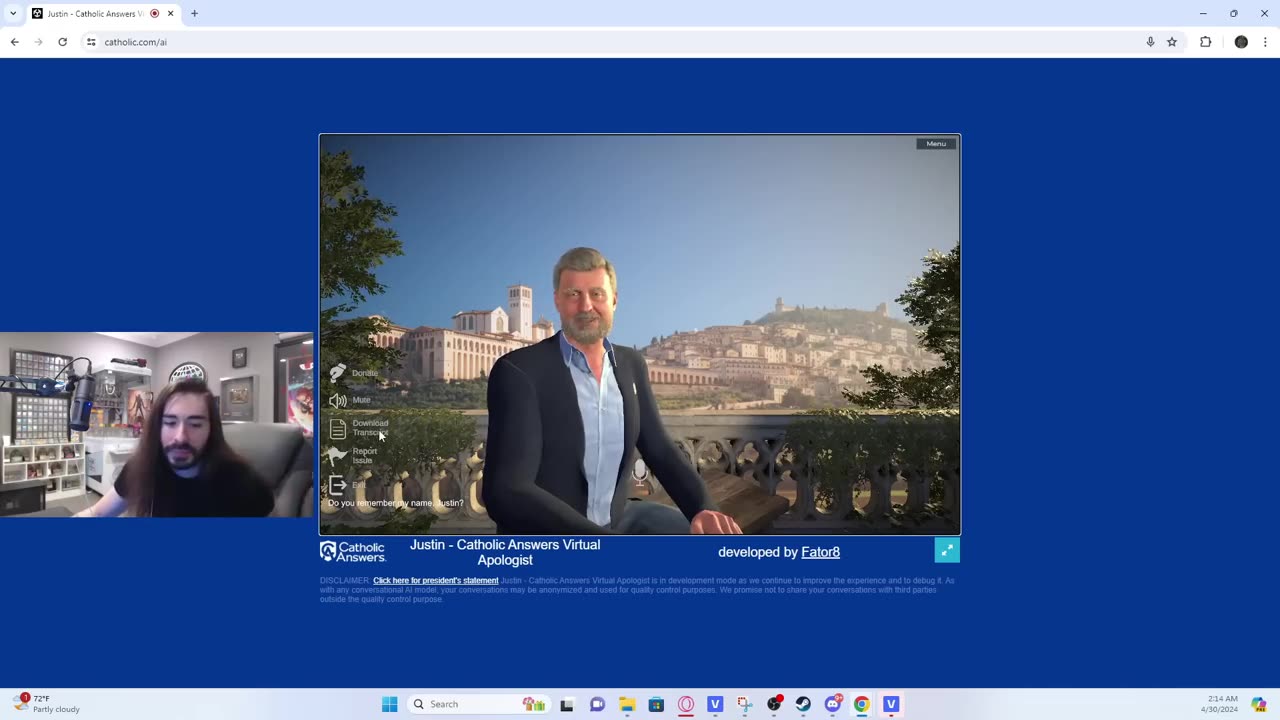
Task: Click the Catholic Answers logo
Action: point(352,552)
